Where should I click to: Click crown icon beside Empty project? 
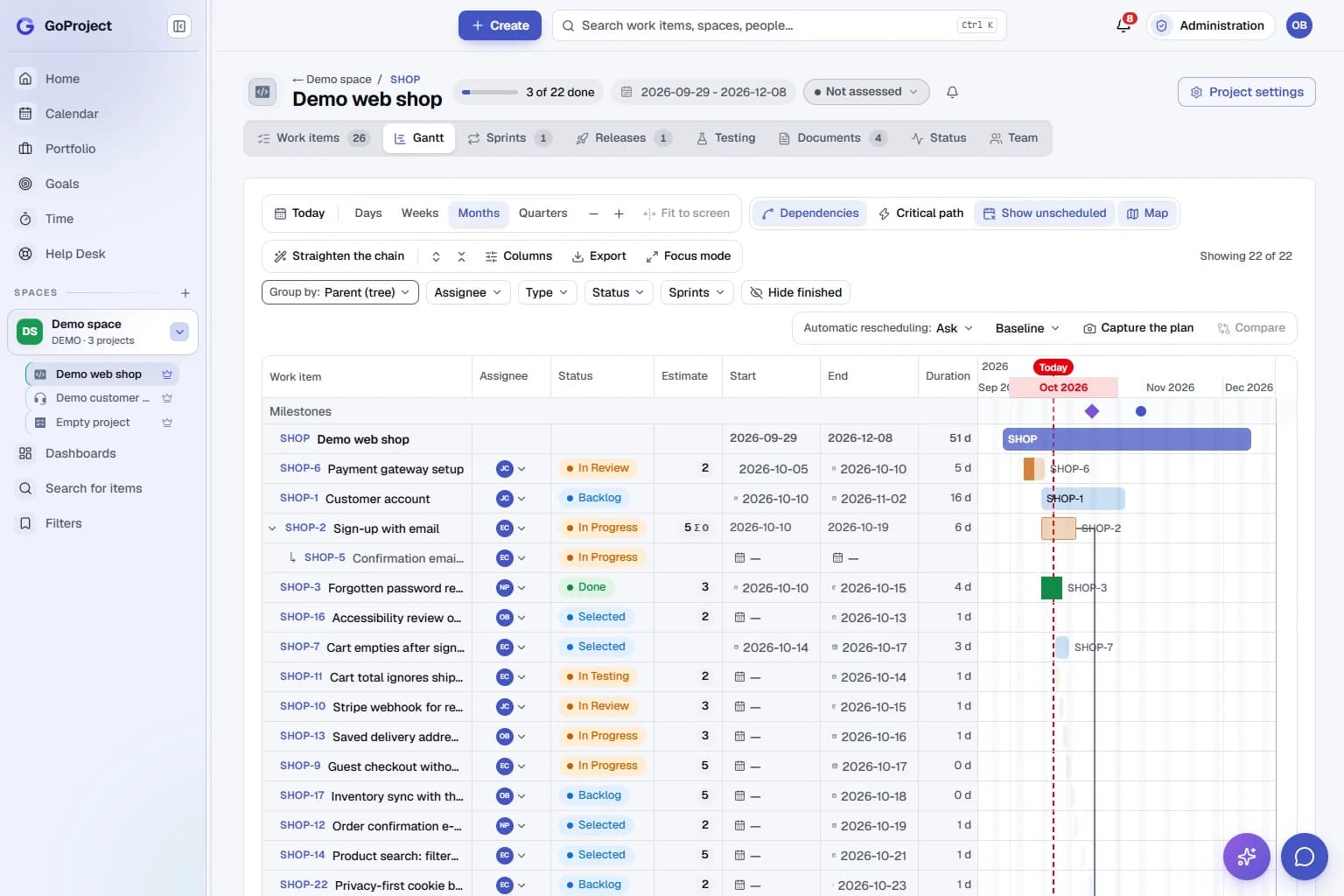(167, 423)
